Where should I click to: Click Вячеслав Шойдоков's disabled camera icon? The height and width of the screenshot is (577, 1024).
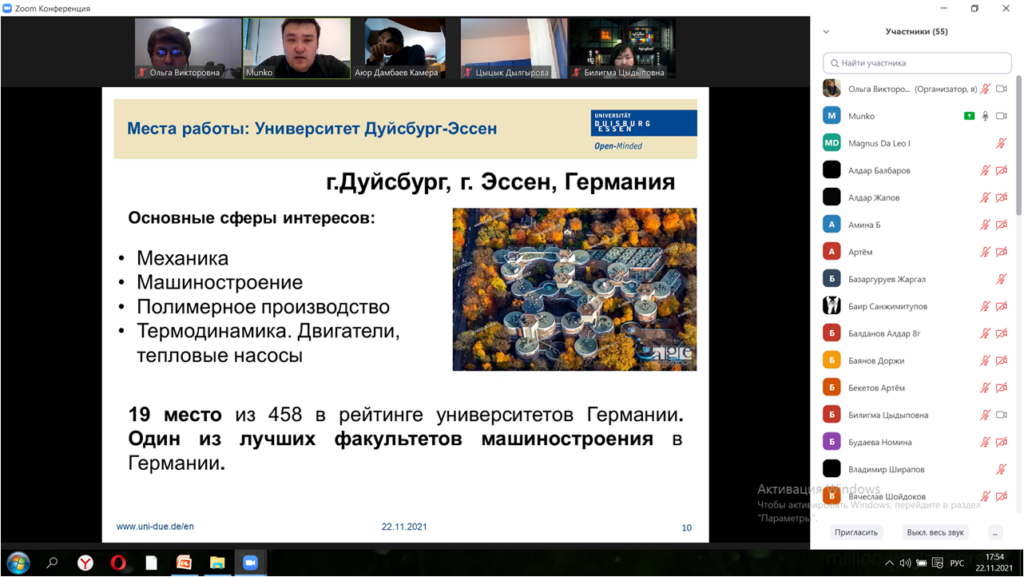tap(1001, 496)
